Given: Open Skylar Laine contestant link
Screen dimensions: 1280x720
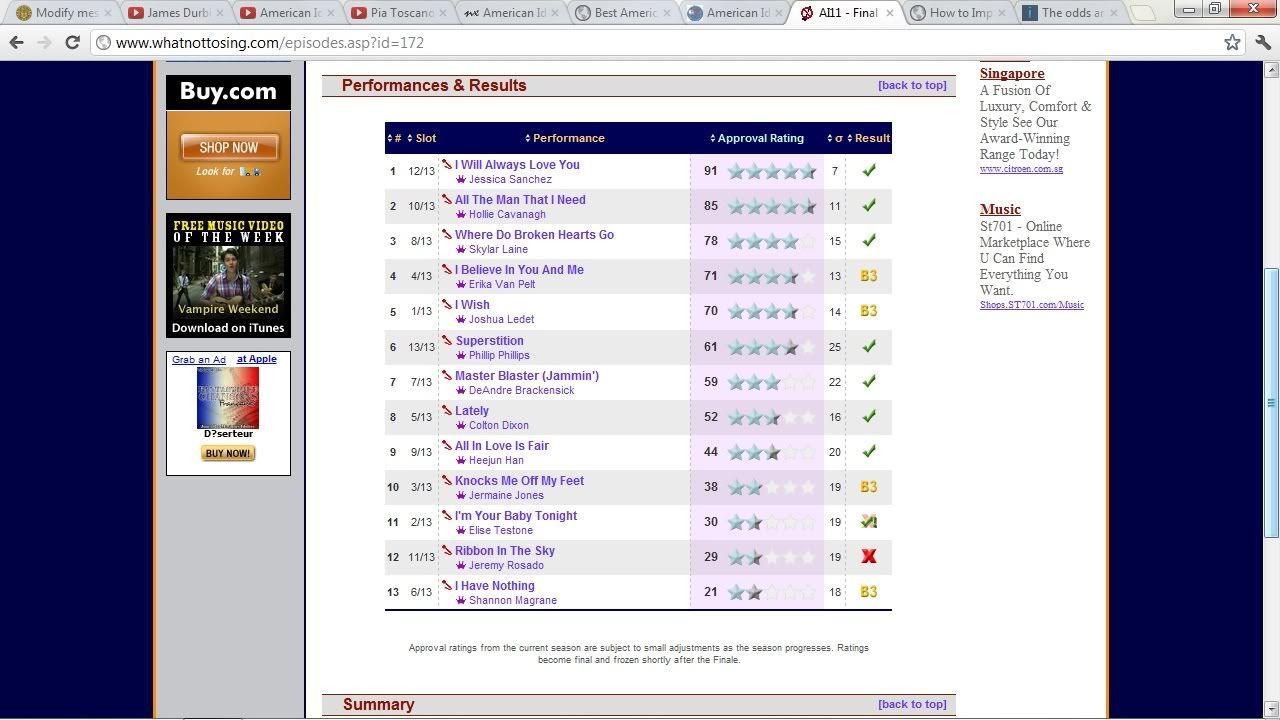Looking at the screenshot, I should [x=498, y=250].
